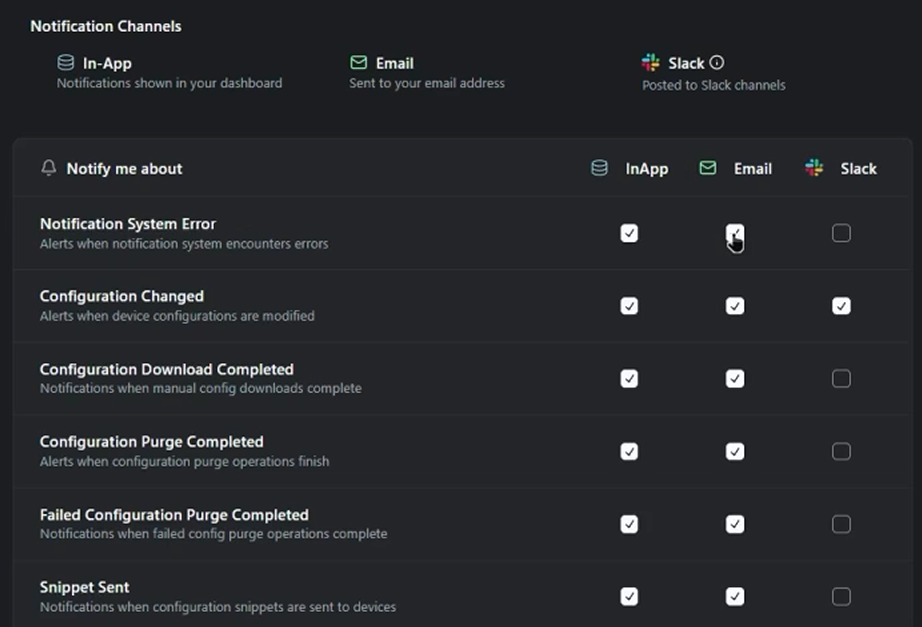Uncheck InApp for Configuration Download Completed

point(629,378)
